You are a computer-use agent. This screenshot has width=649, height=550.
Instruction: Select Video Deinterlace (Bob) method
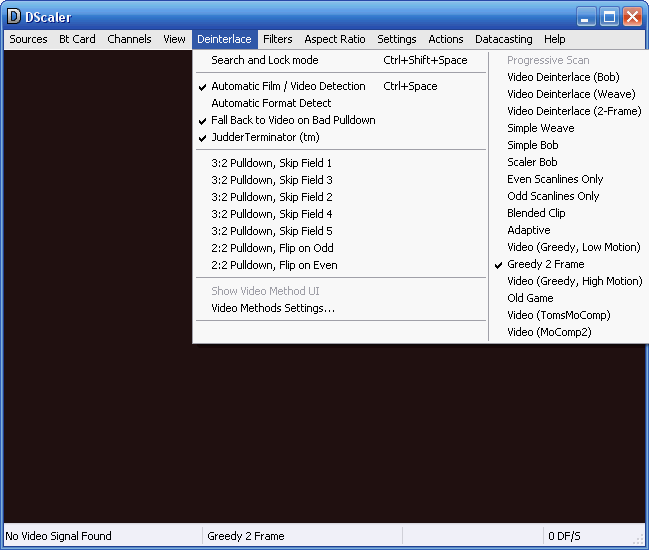pos(569,77)
